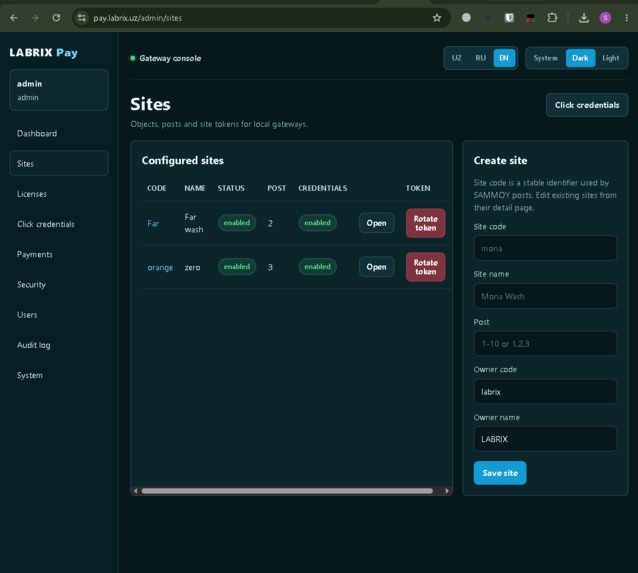Open Licenses in the sidebar
The height and width of the screenshot is (573, 638).
tap(59, 194)
